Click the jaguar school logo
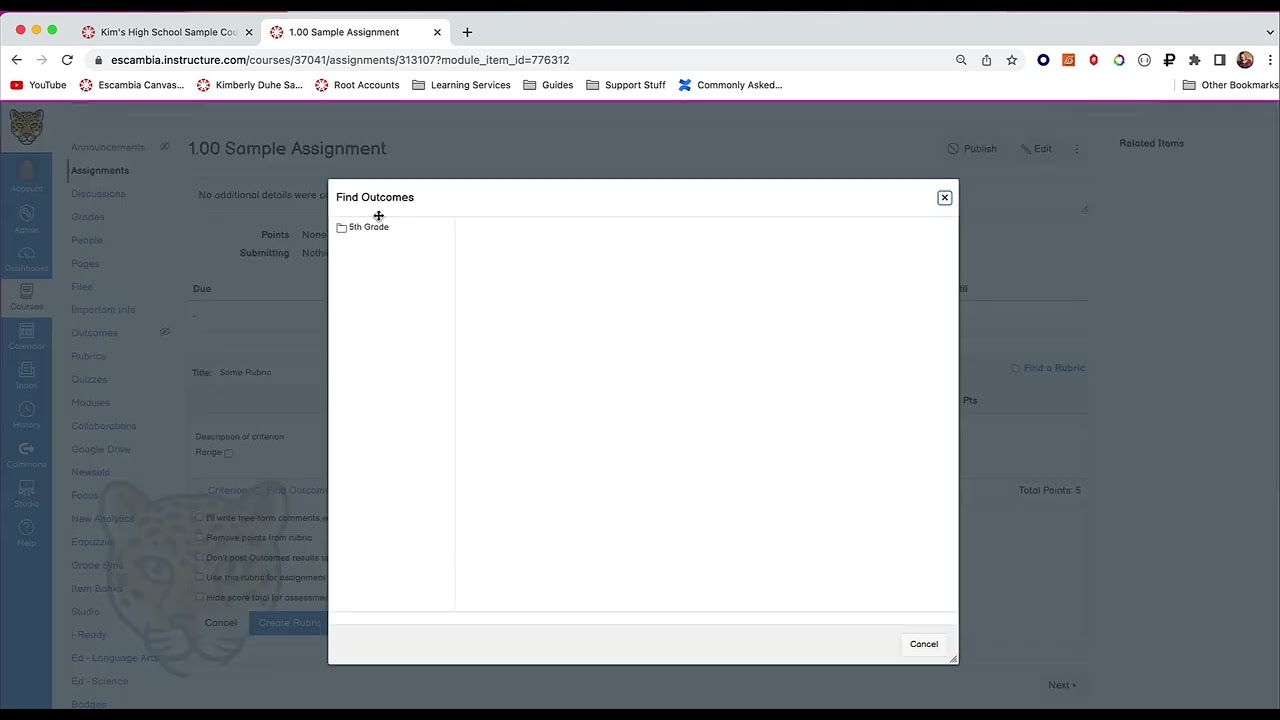The height and width of the screenshot is (720, 1280). point(26,127)
